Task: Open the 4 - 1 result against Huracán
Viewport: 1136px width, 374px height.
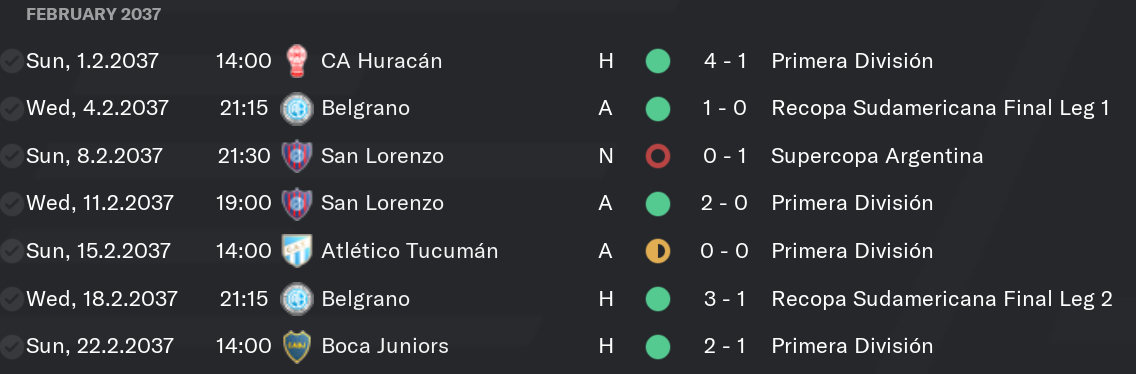Action: (x=724, y=61)
